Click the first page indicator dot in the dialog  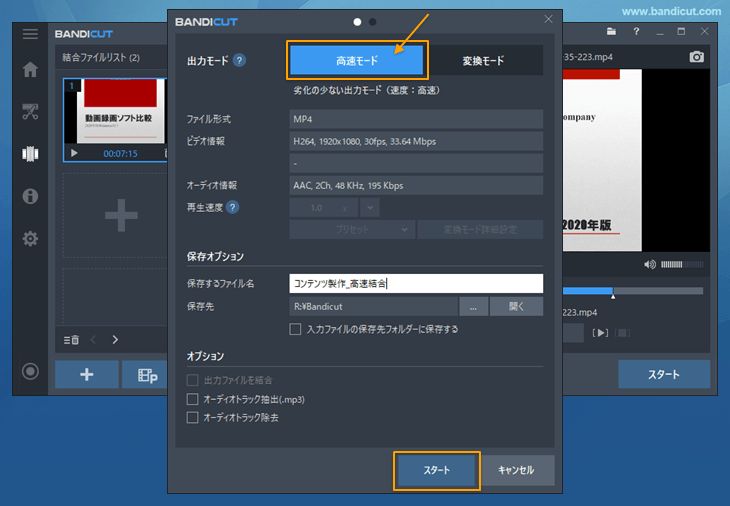(x=357, y=22)
